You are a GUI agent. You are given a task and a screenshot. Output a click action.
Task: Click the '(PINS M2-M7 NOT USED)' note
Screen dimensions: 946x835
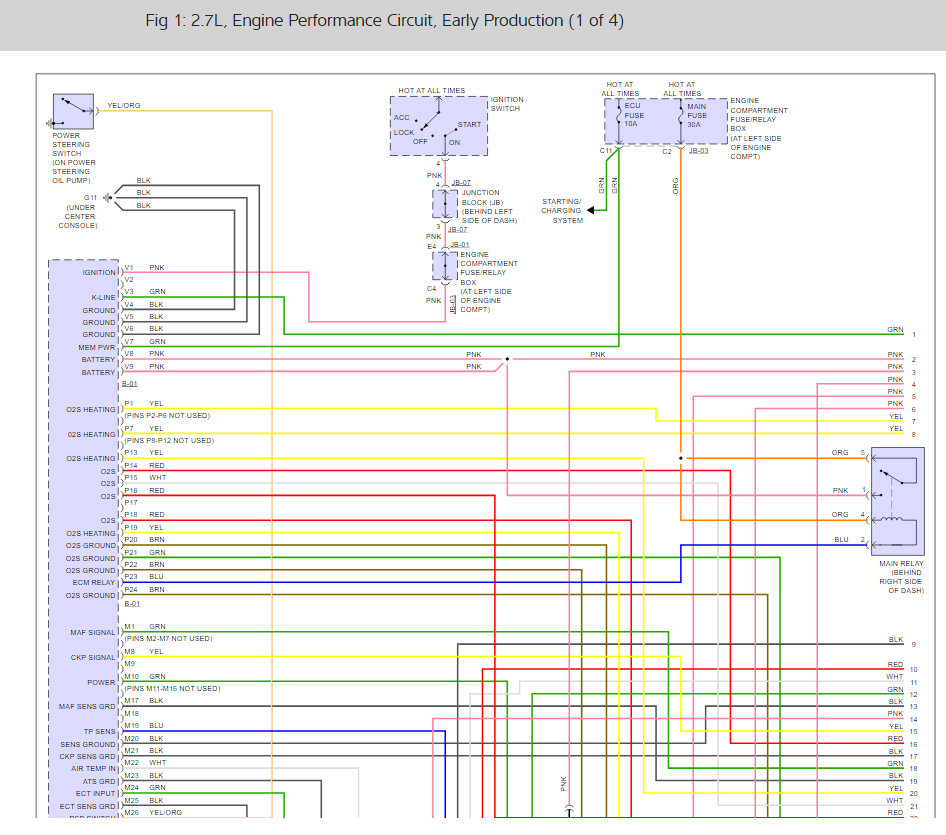coord(168,638)
